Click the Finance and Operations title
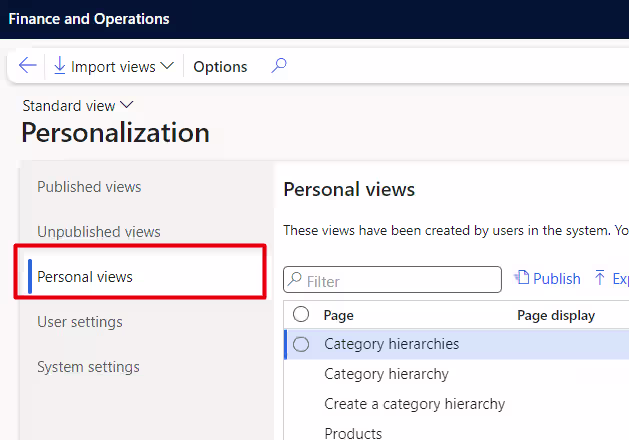This screenshot has width=629, height=440. 89,19
